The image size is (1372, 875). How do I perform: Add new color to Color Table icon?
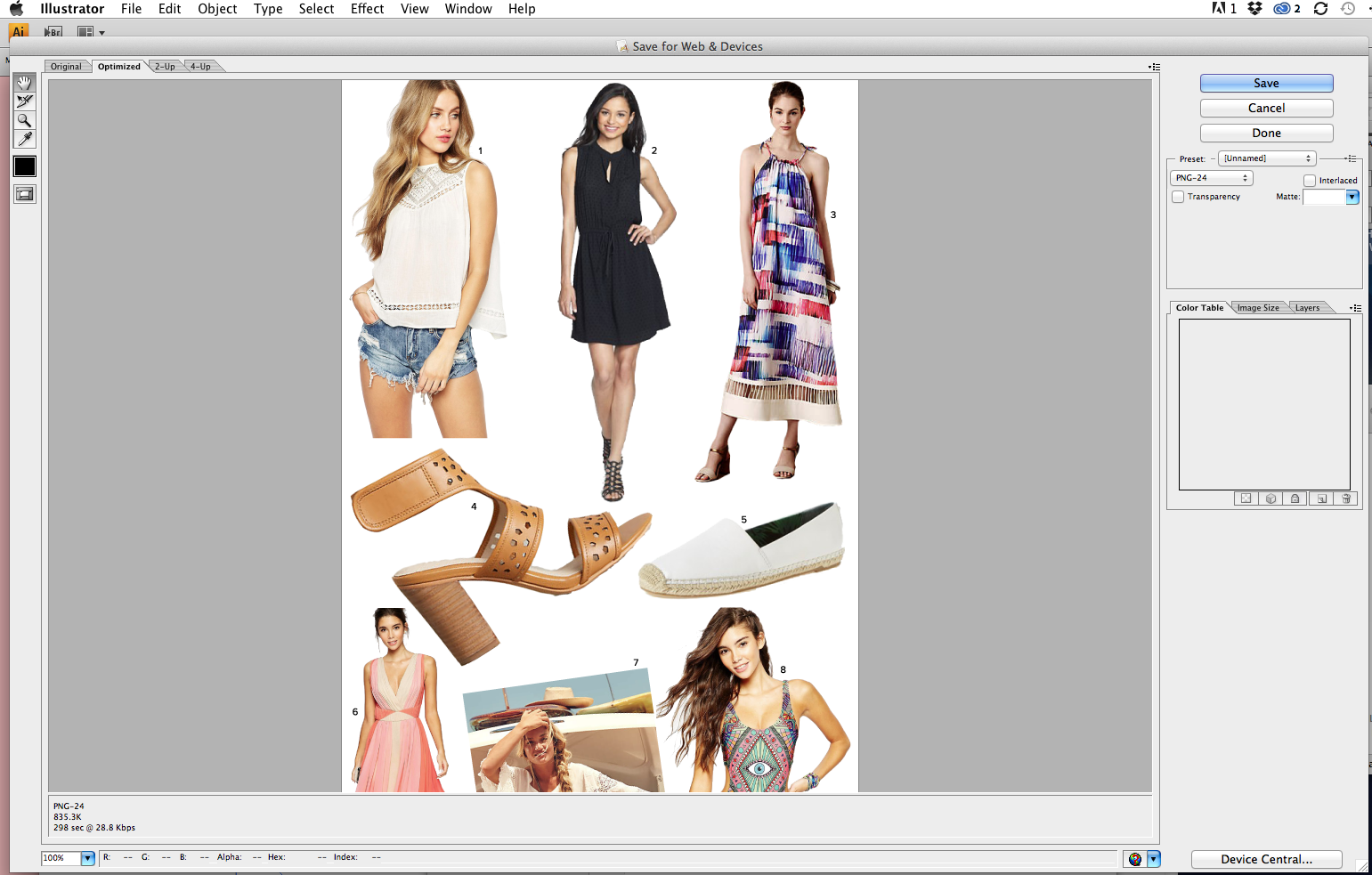pyautogui.click(x=1321, y=498)
